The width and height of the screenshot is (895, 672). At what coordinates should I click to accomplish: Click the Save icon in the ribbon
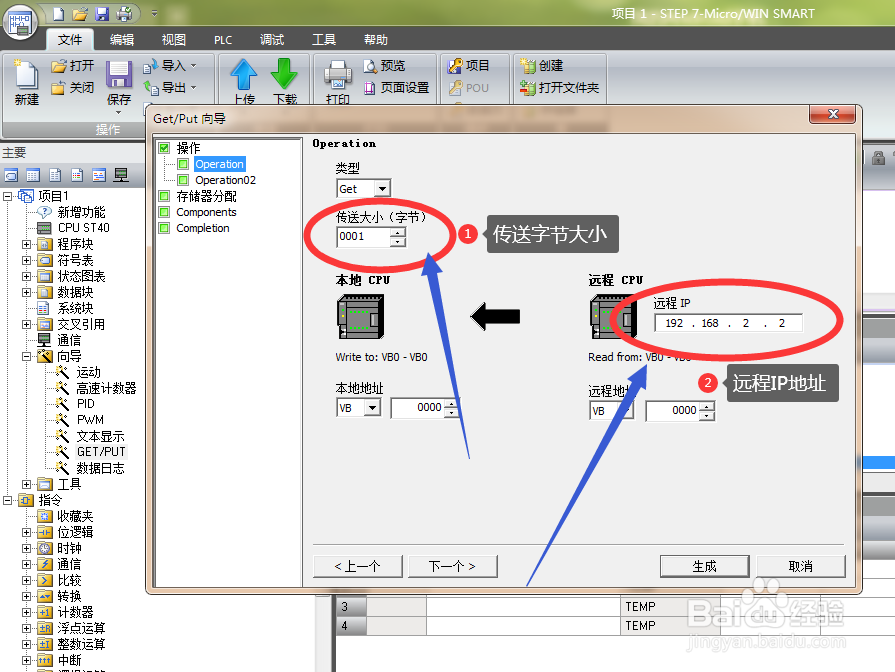tap(119, 75)
